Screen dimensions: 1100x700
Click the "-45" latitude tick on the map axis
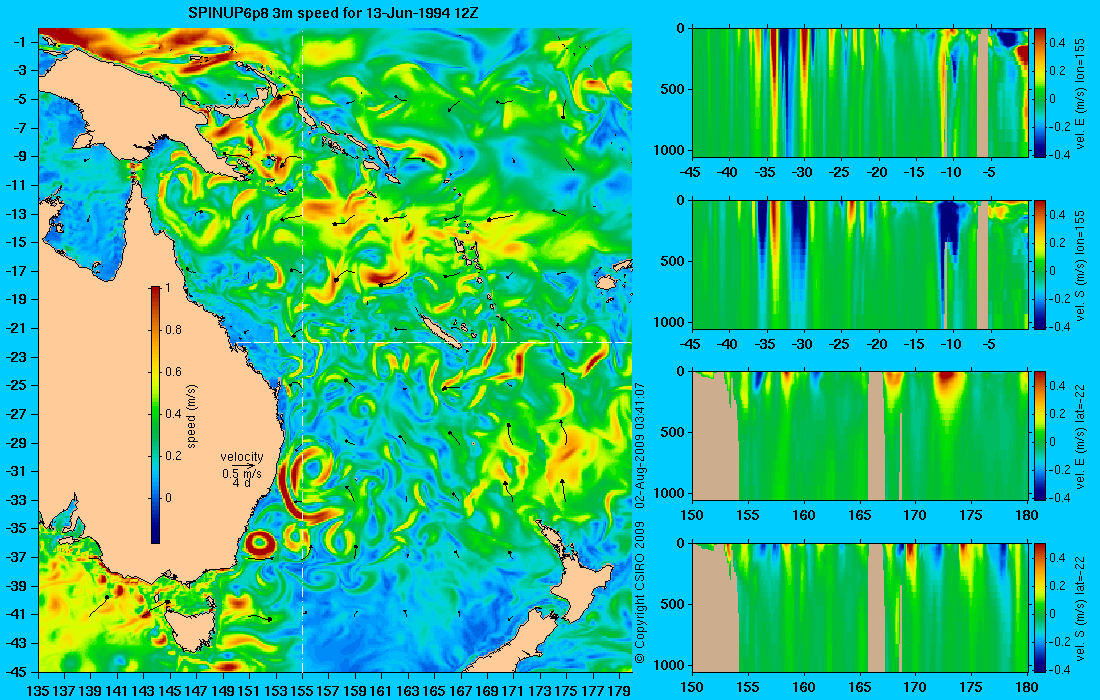pyautogui.click(x=17, y=672)
